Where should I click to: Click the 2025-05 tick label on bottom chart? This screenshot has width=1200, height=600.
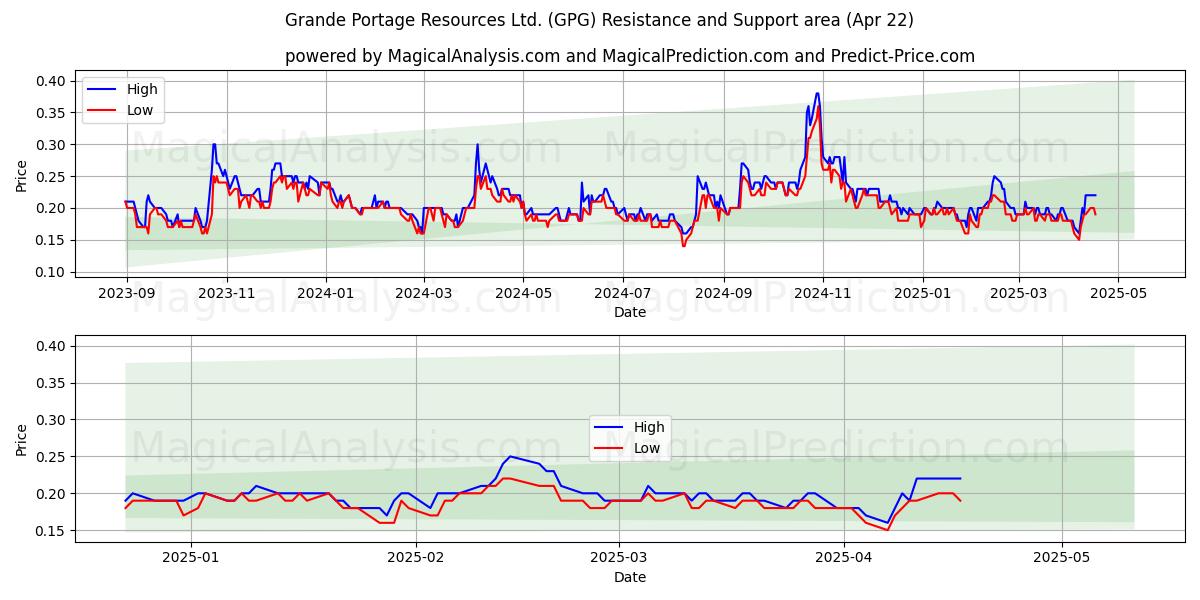(1062, 559)
